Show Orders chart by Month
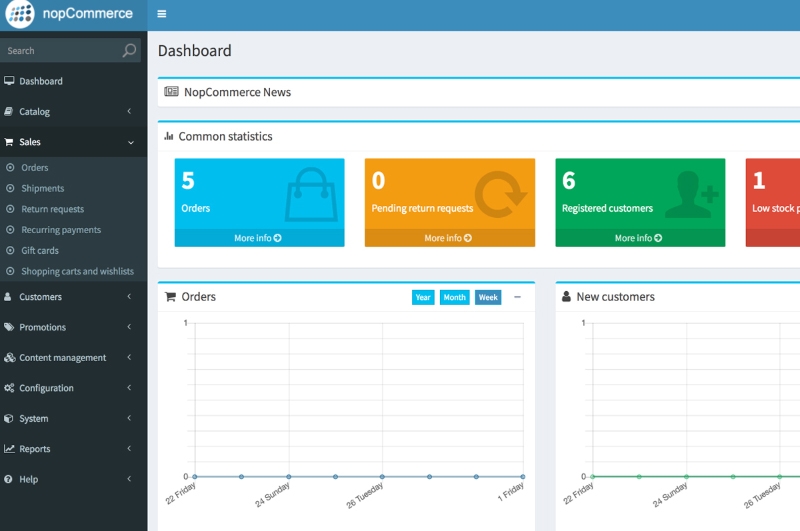The height and width of the screenshot is (531, 800). pos(455,297)
